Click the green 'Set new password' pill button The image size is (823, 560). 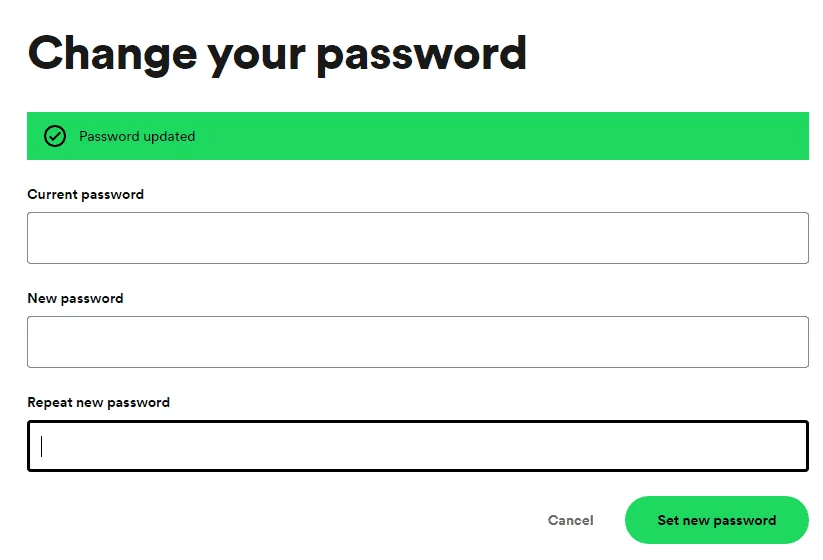(716, 520)
